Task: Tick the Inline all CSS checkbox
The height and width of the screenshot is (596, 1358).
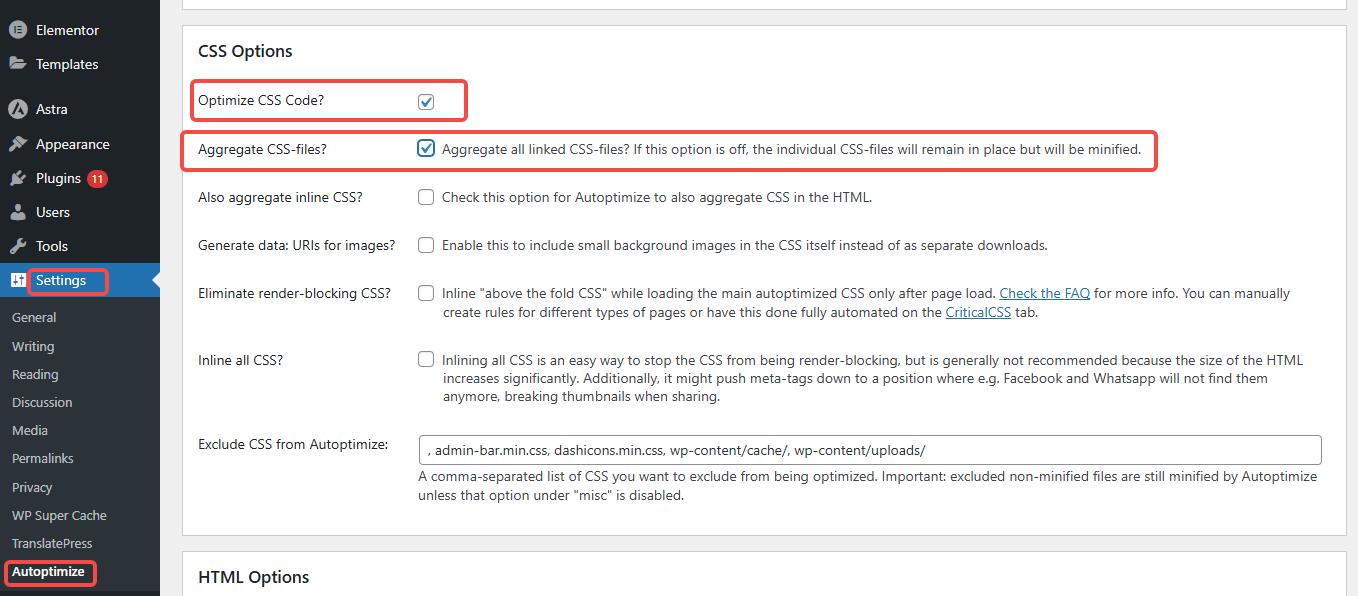Action: [x=426, y=360]
